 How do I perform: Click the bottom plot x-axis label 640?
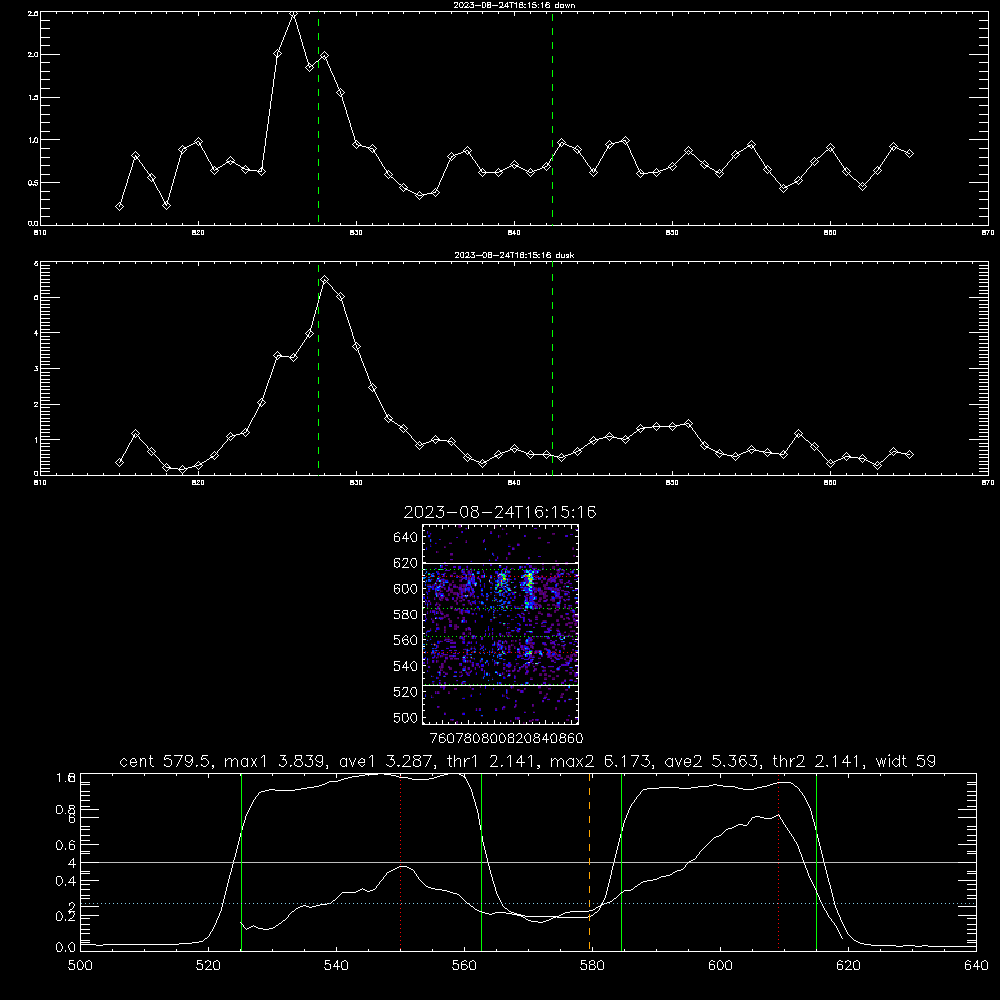click(976, 966)
